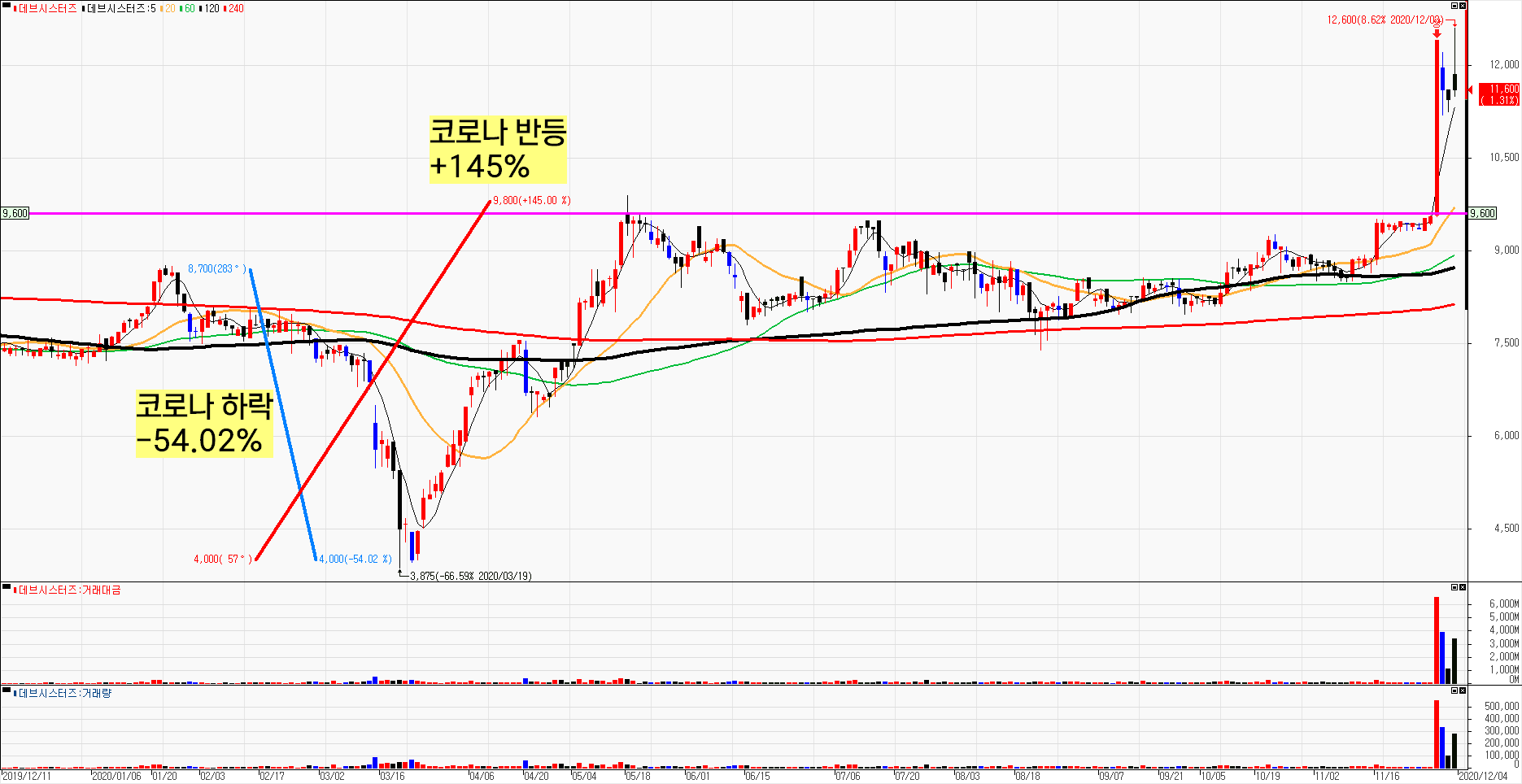This screenshot has height=784, width=1522.
Task: Click the 6,000M axis label in 거래대금 pane
Action: point(1504,603)
